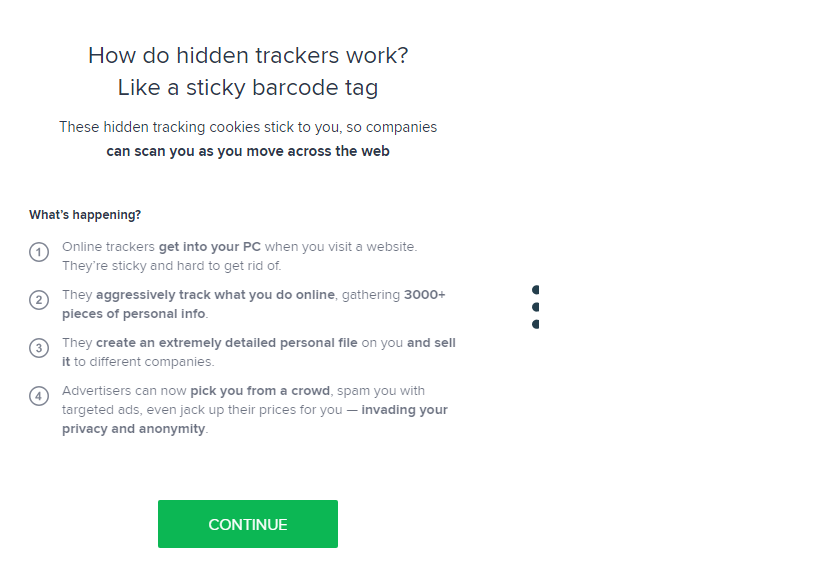Click bold text '3000+' in step two
Viewport: 819px width, 585px height.
(425, 295)
